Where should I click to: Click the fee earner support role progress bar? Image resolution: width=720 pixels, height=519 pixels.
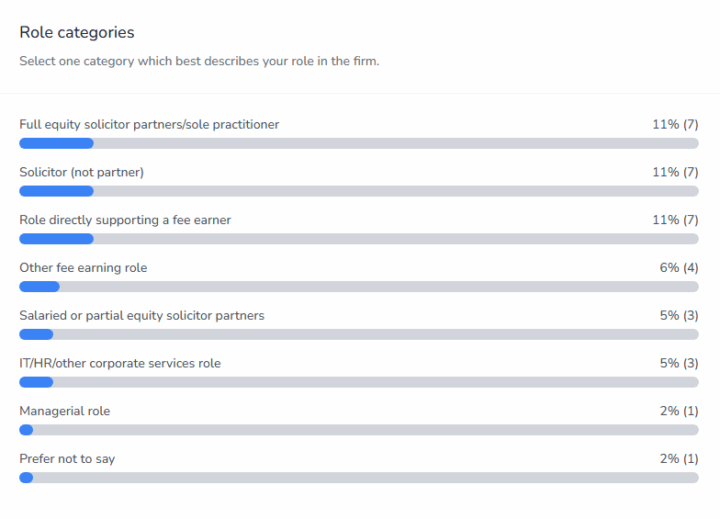tap(359, 239)
